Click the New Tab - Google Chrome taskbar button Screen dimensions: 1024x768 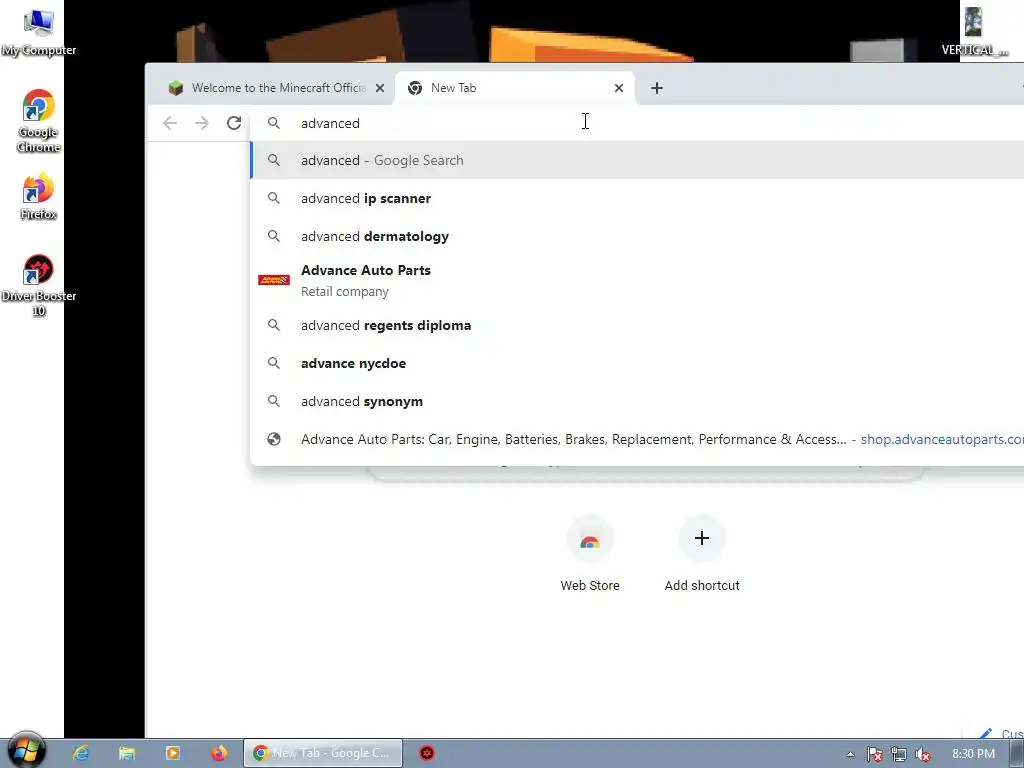click(x=323, y=753)
